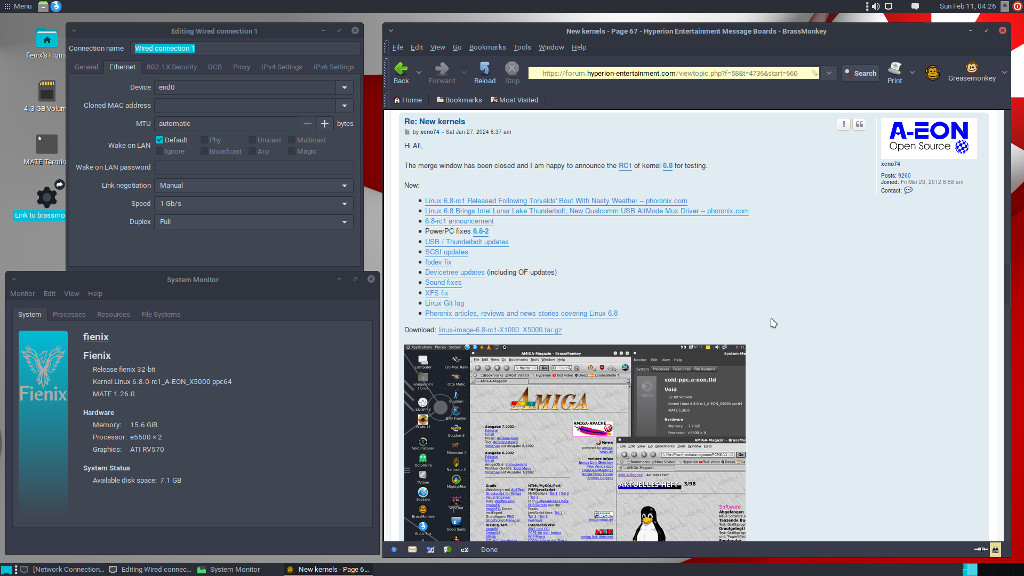Viewport: 1024px width, 576px height.
Task: Enable the Unicast Wake on LAN checkbox
Action: [x=252, y=140]
